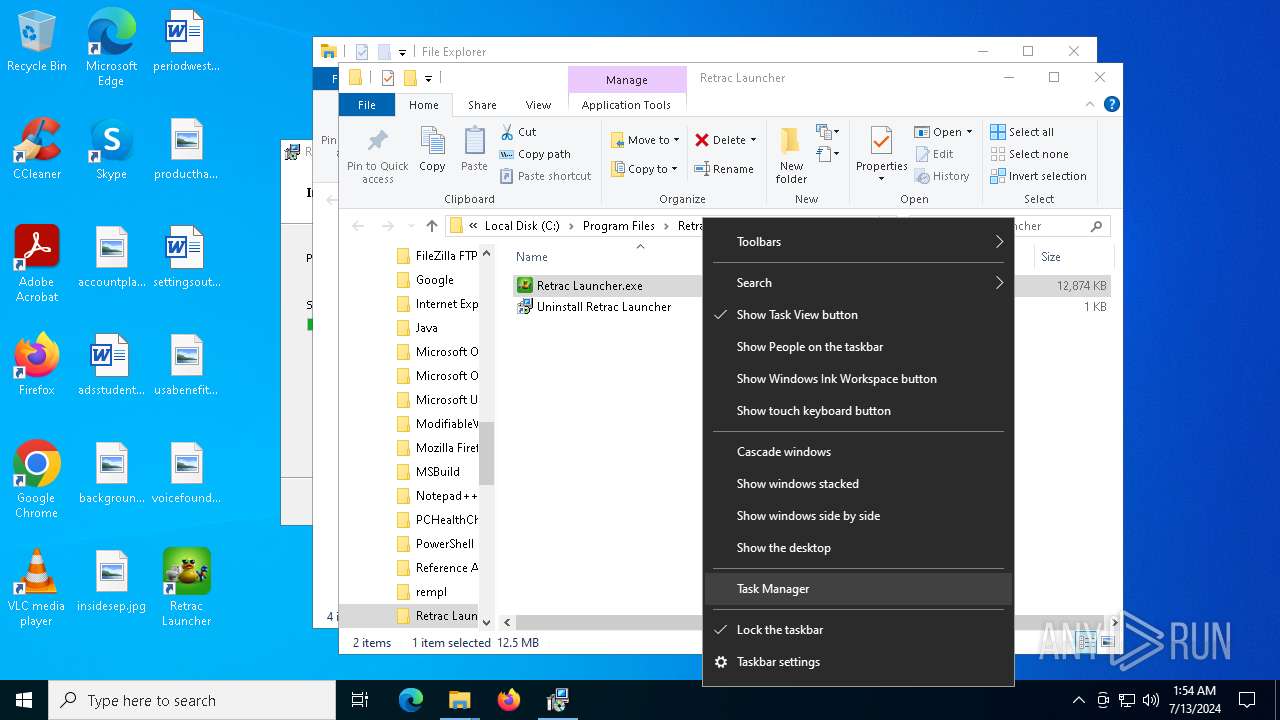
Task: Enable Show People on the taskbar
Action: pyautogui.click(x=858, y=347)
